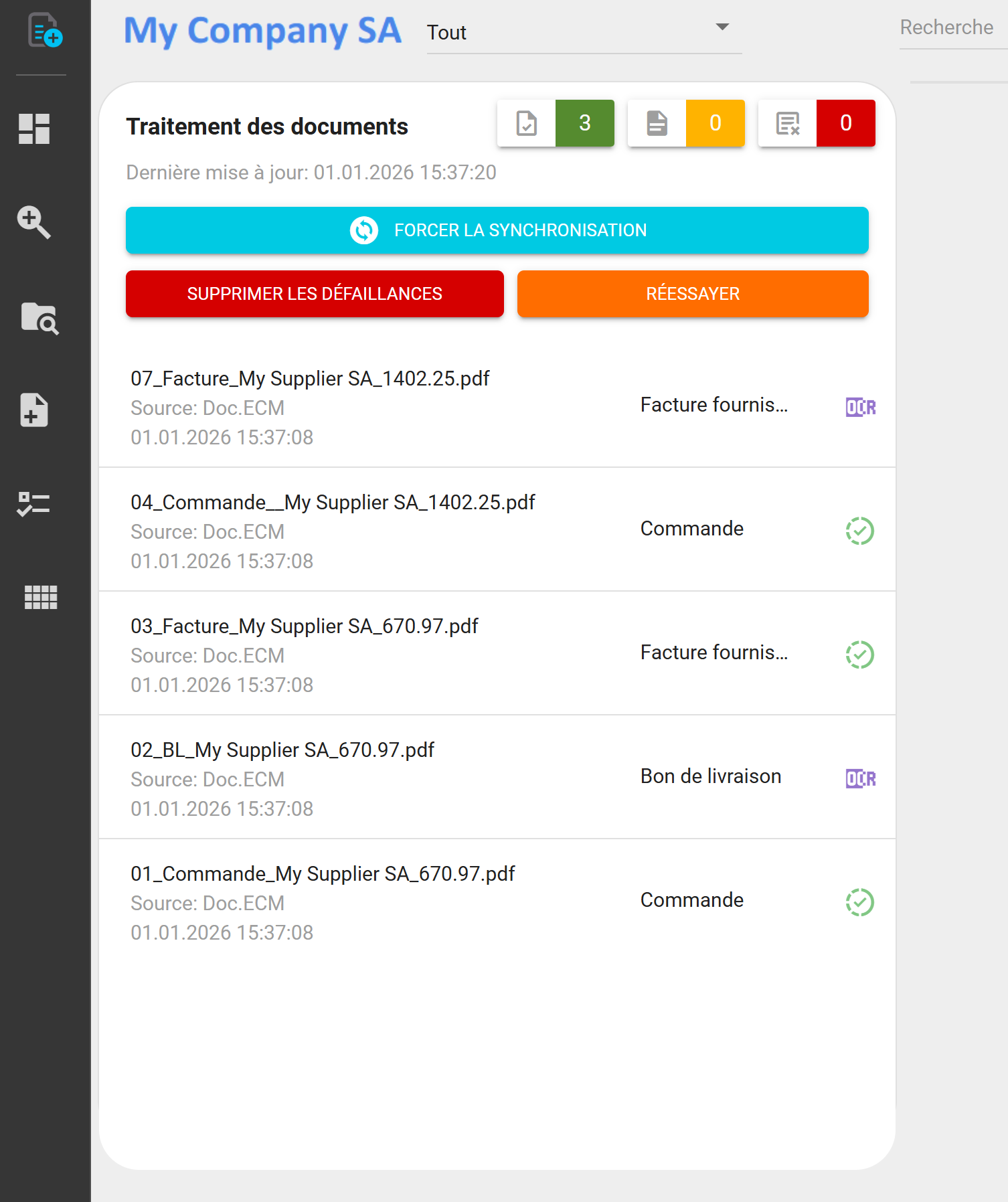Expand the Tout filter dropdown
The width and height of the screenshot is (1008, 1202).
(x=584, y=32)
